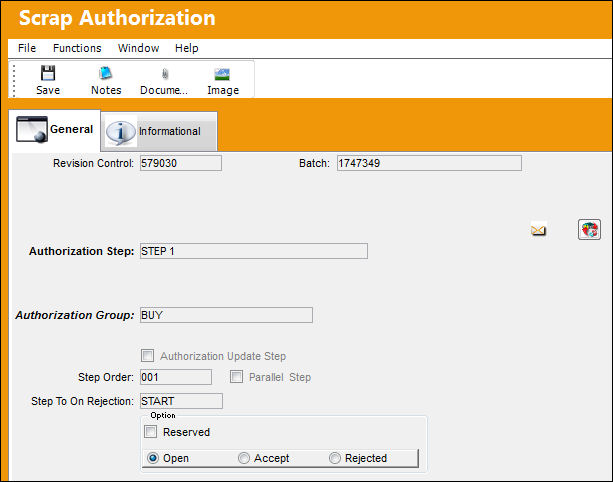Click the Step Order field

point(176,377)
